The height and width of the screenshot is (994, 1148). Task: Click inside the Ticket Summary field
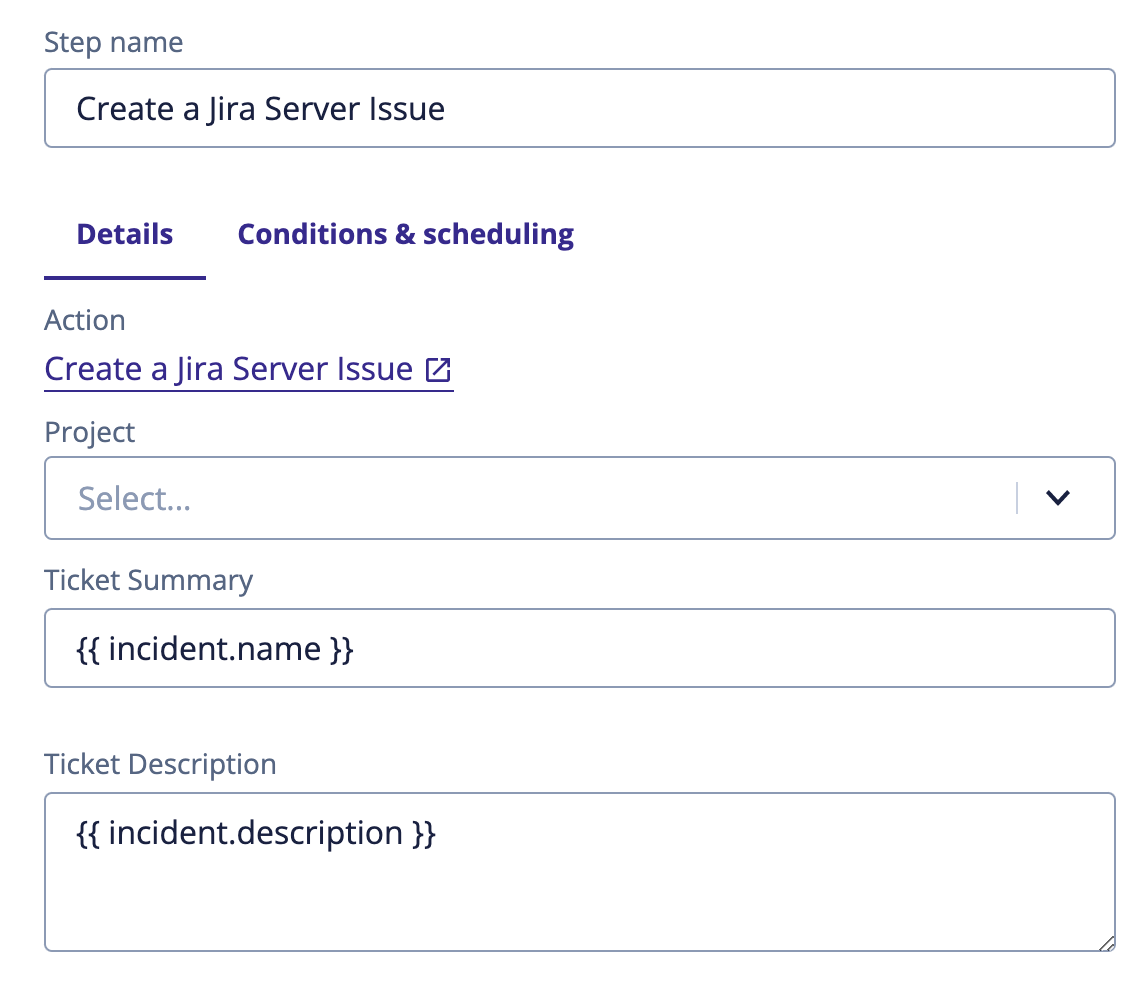(x=580, y=648)
